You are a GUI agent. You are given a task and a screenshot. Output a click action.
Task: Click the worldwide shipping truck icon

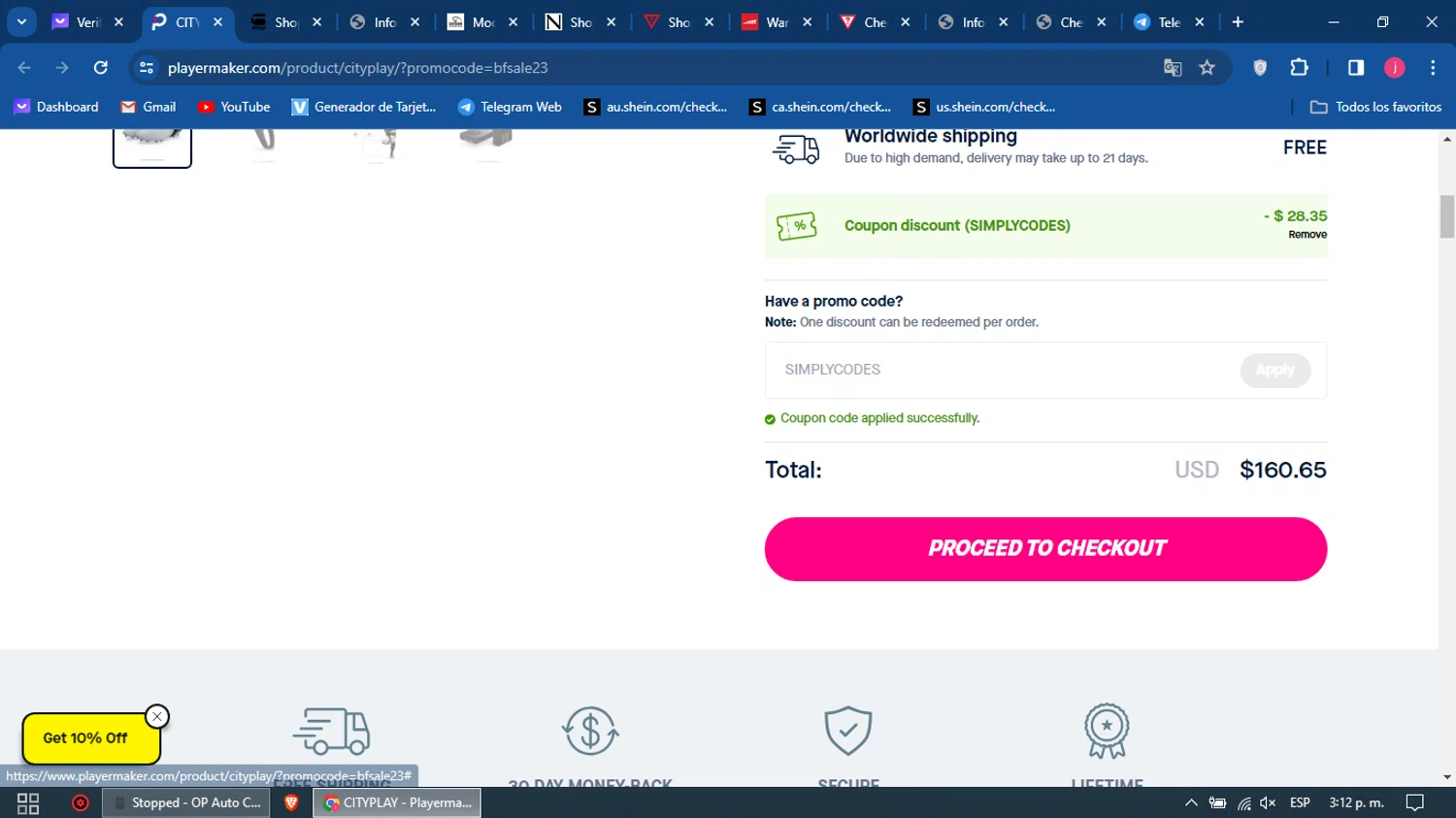coord(796,149)
